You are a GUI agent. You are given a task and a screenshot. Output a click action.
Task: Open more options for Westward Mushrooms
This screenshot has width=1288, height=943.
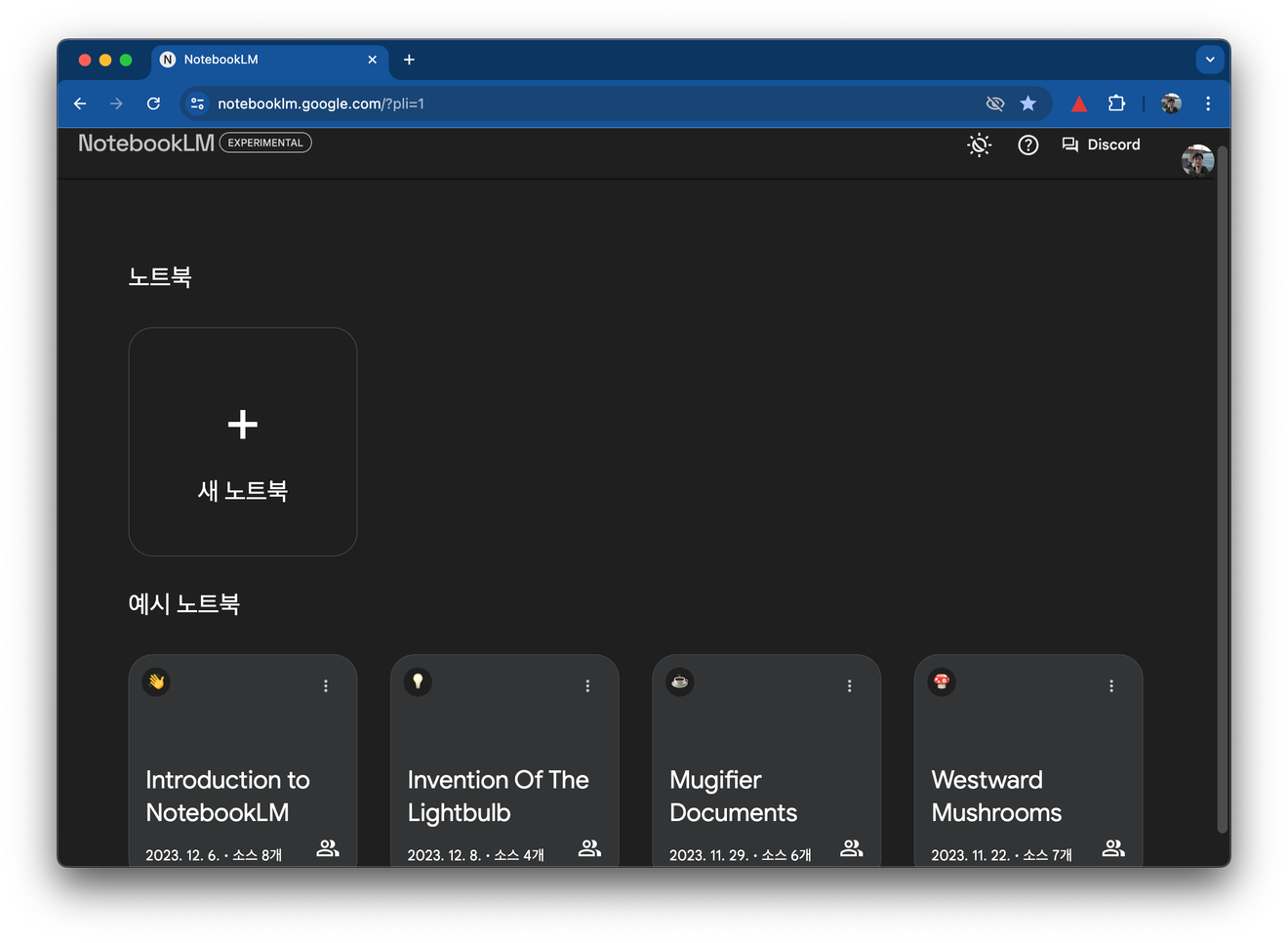pos(1111,686)
